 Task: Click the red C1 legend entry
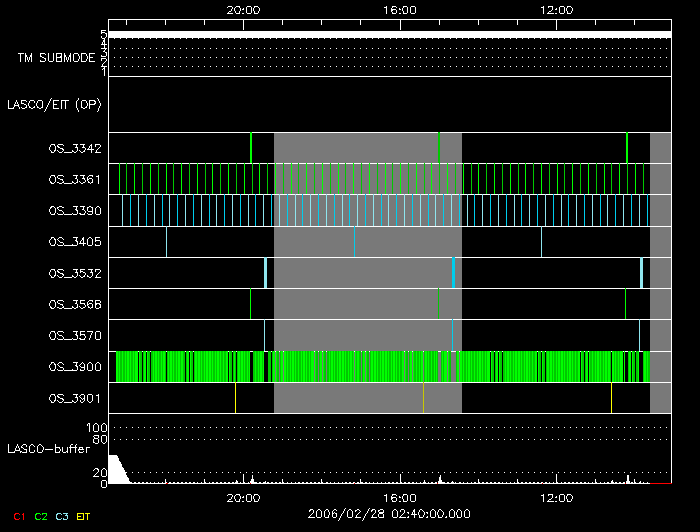18,516
